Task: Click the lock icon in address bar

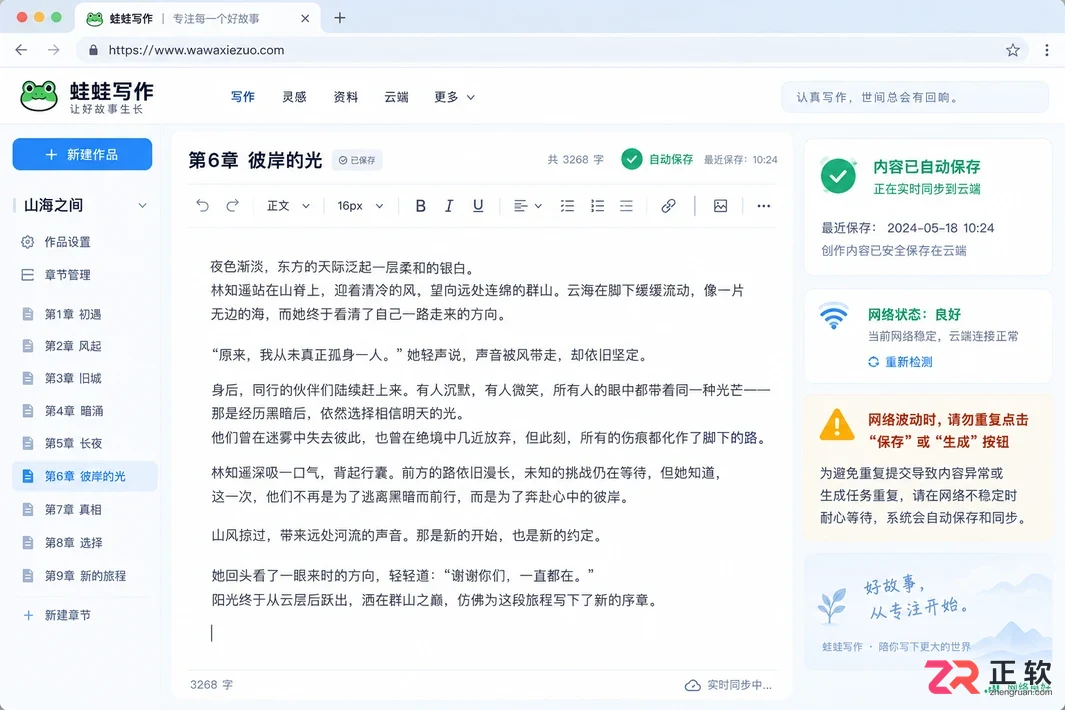Action: pos(94,50)
